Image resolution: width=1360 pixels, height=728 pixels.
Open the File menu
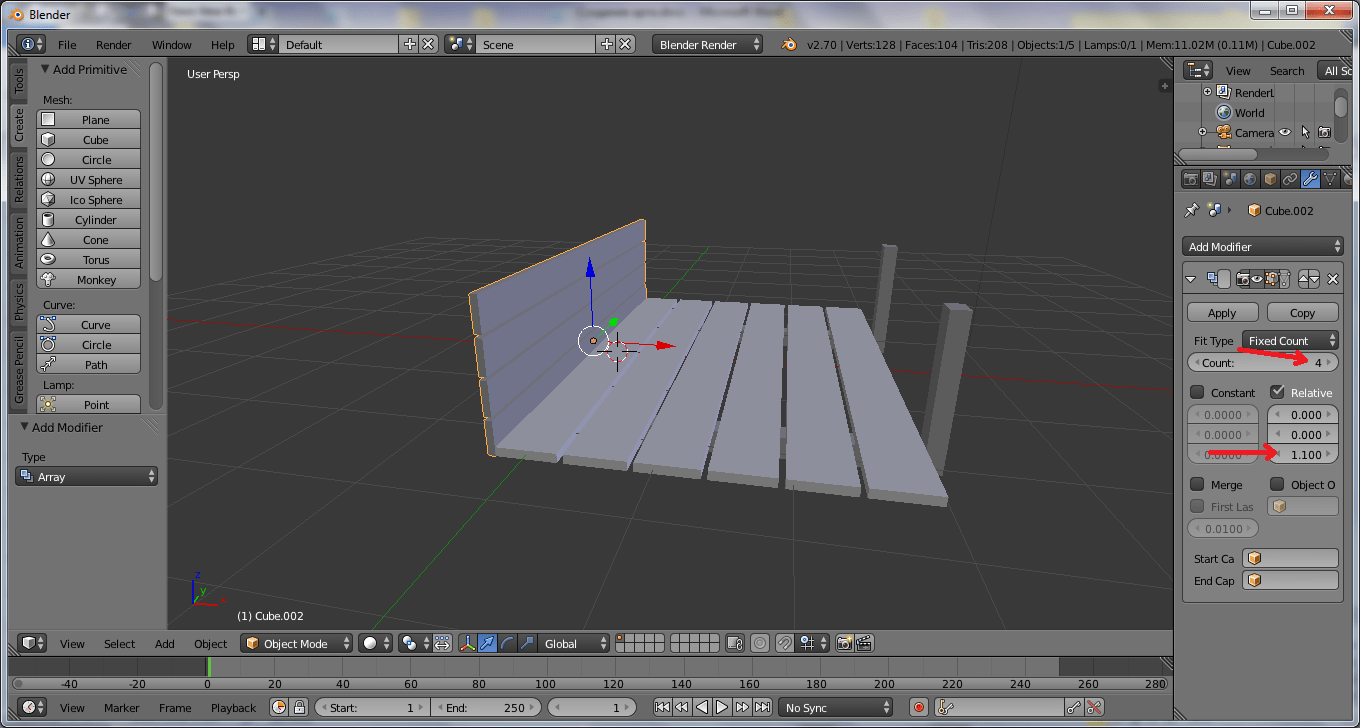click(x=67, y=44)
